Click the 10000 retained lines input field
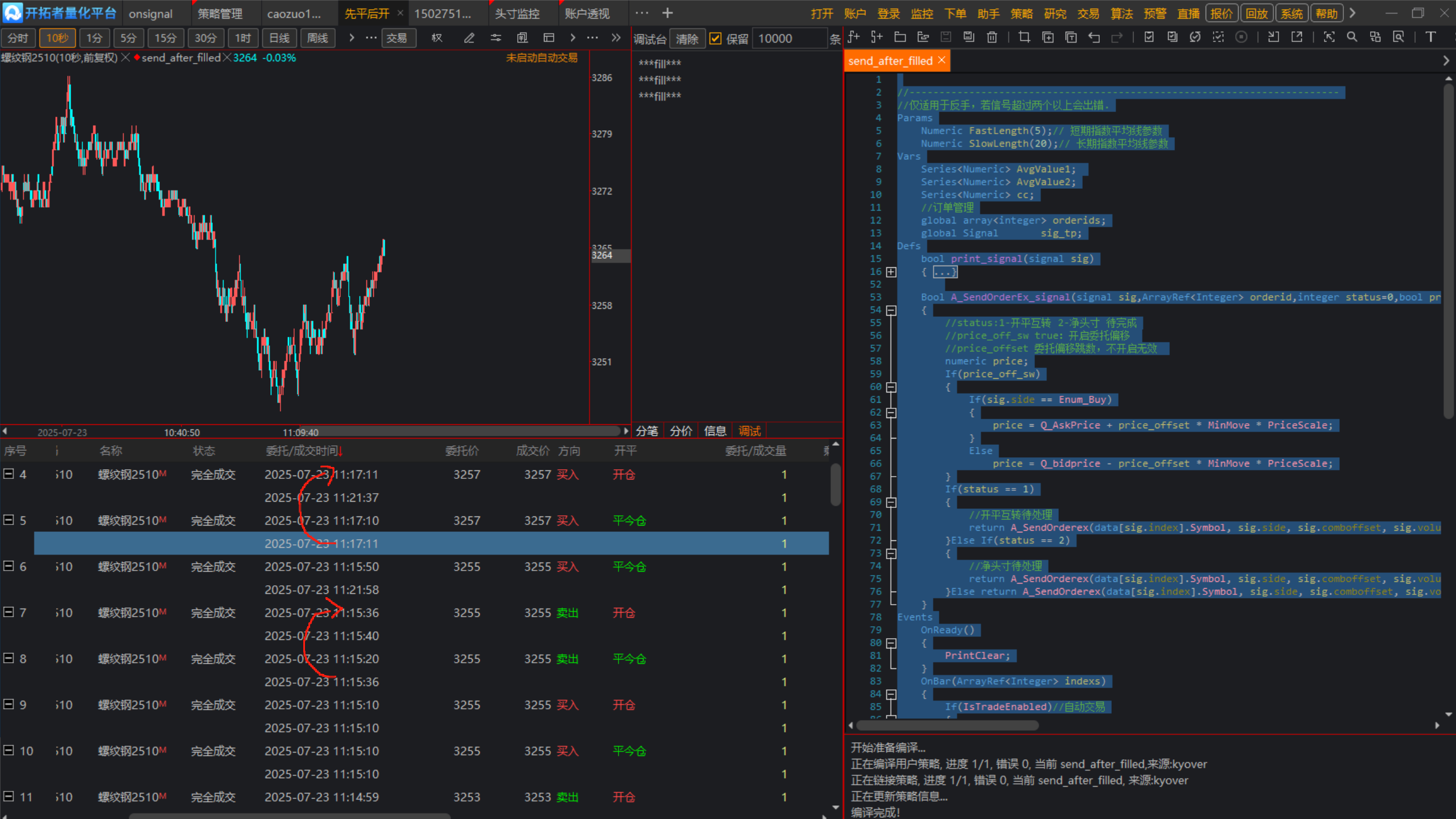The height and width of the screenshot is (819, 1456). tap(790, 39)
